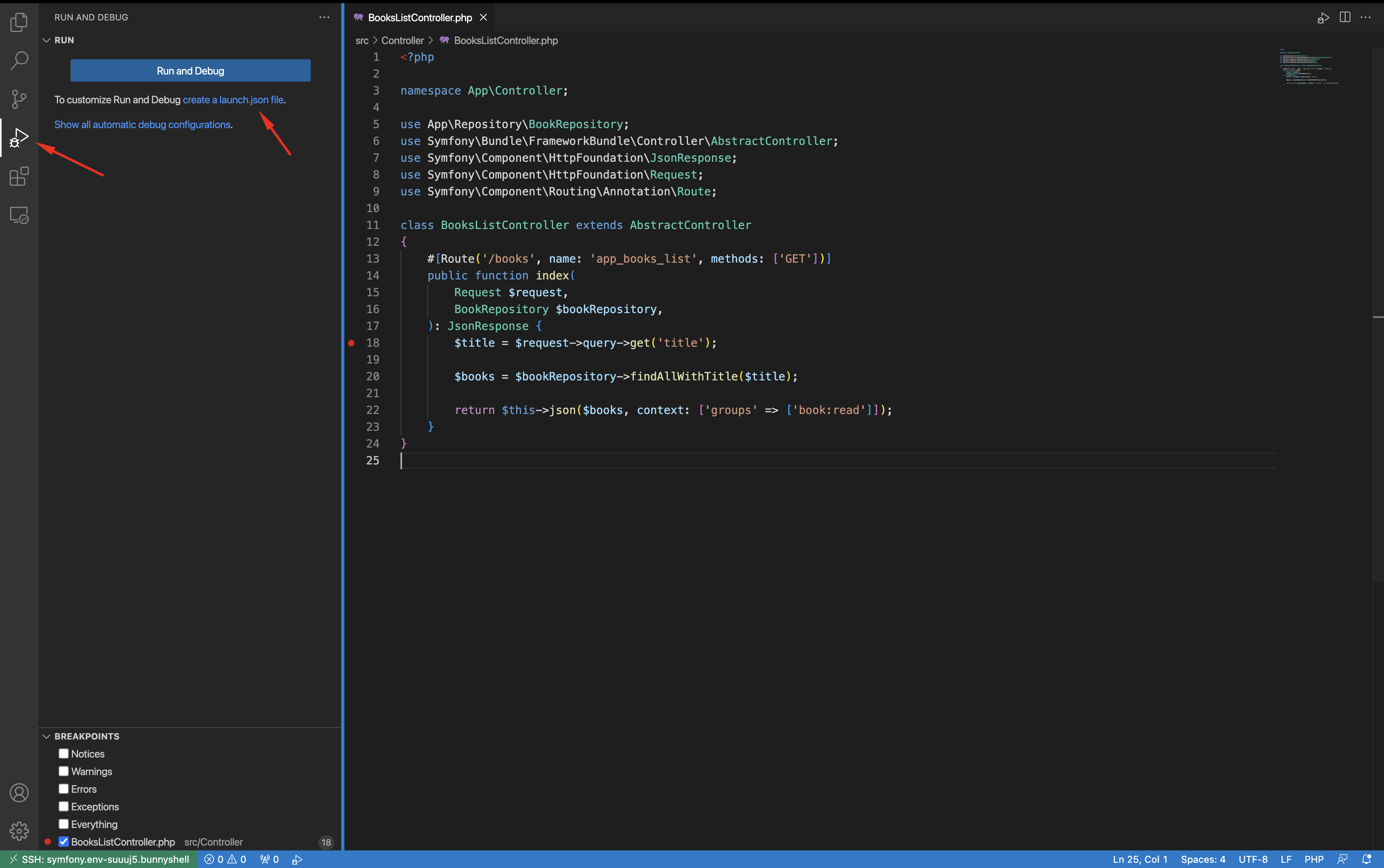This screenshot has width=1384, height=868.
Task: Click the 'app_books_list' route name string
Action: click(644, 259)
